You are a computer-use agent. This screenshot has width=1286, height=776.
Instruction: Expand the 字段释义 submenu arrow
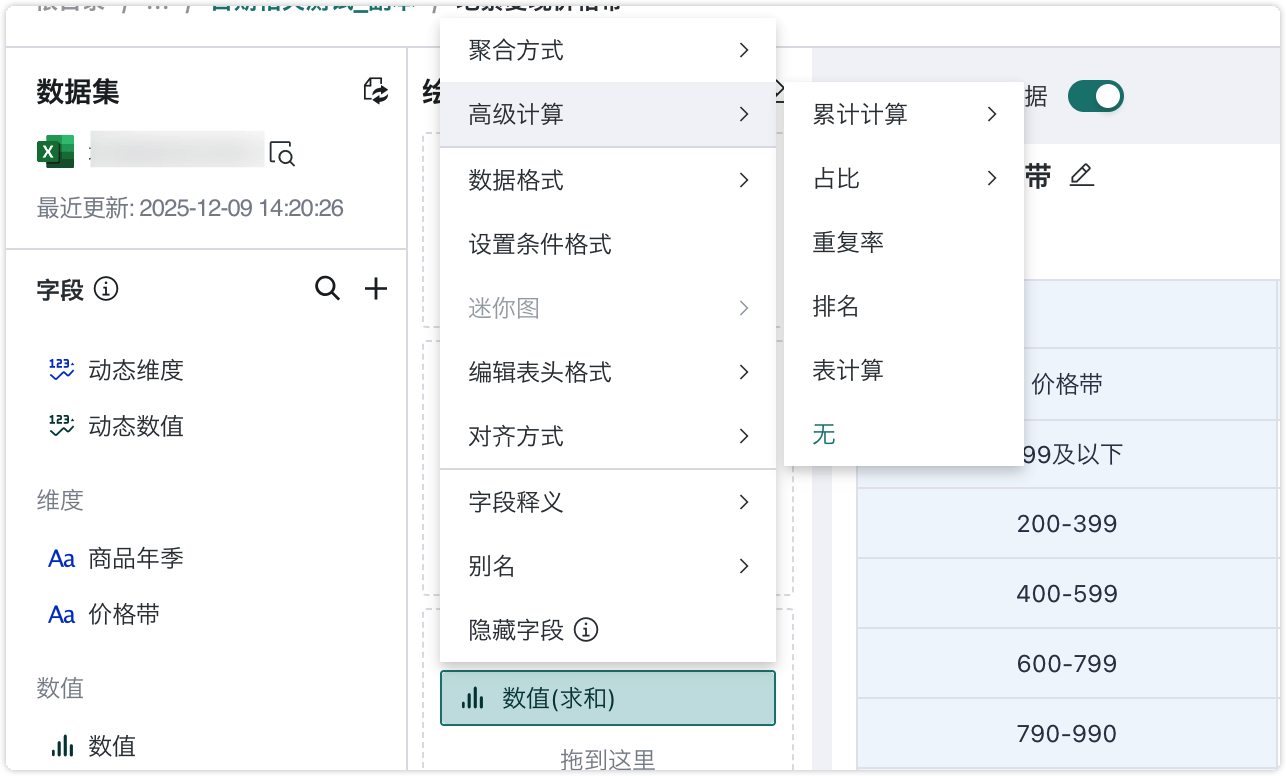pyautogui.click(x=744, y=502)
